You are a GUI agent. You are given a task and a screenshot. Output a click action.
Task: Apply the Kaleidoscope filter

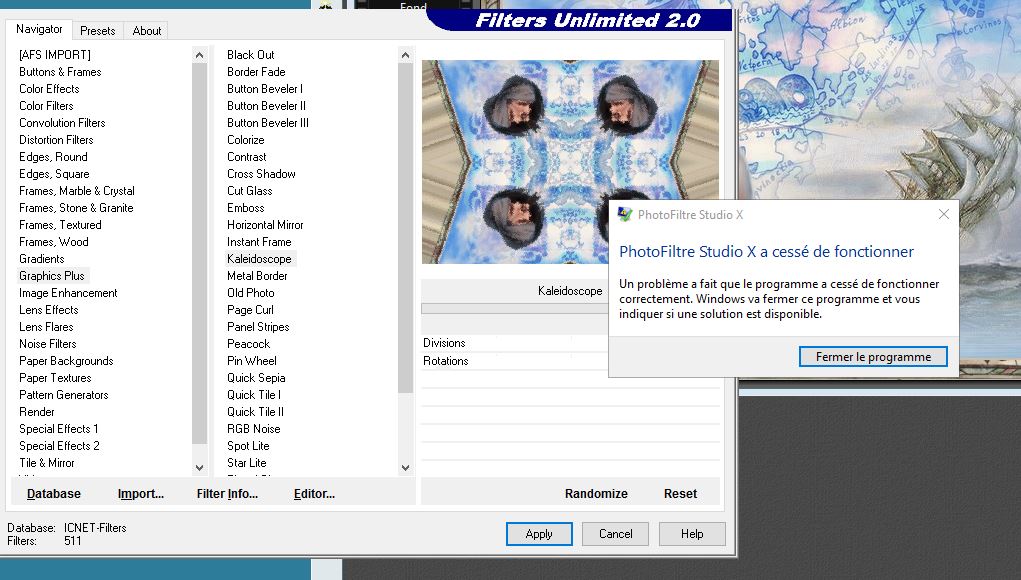[539, 534]
